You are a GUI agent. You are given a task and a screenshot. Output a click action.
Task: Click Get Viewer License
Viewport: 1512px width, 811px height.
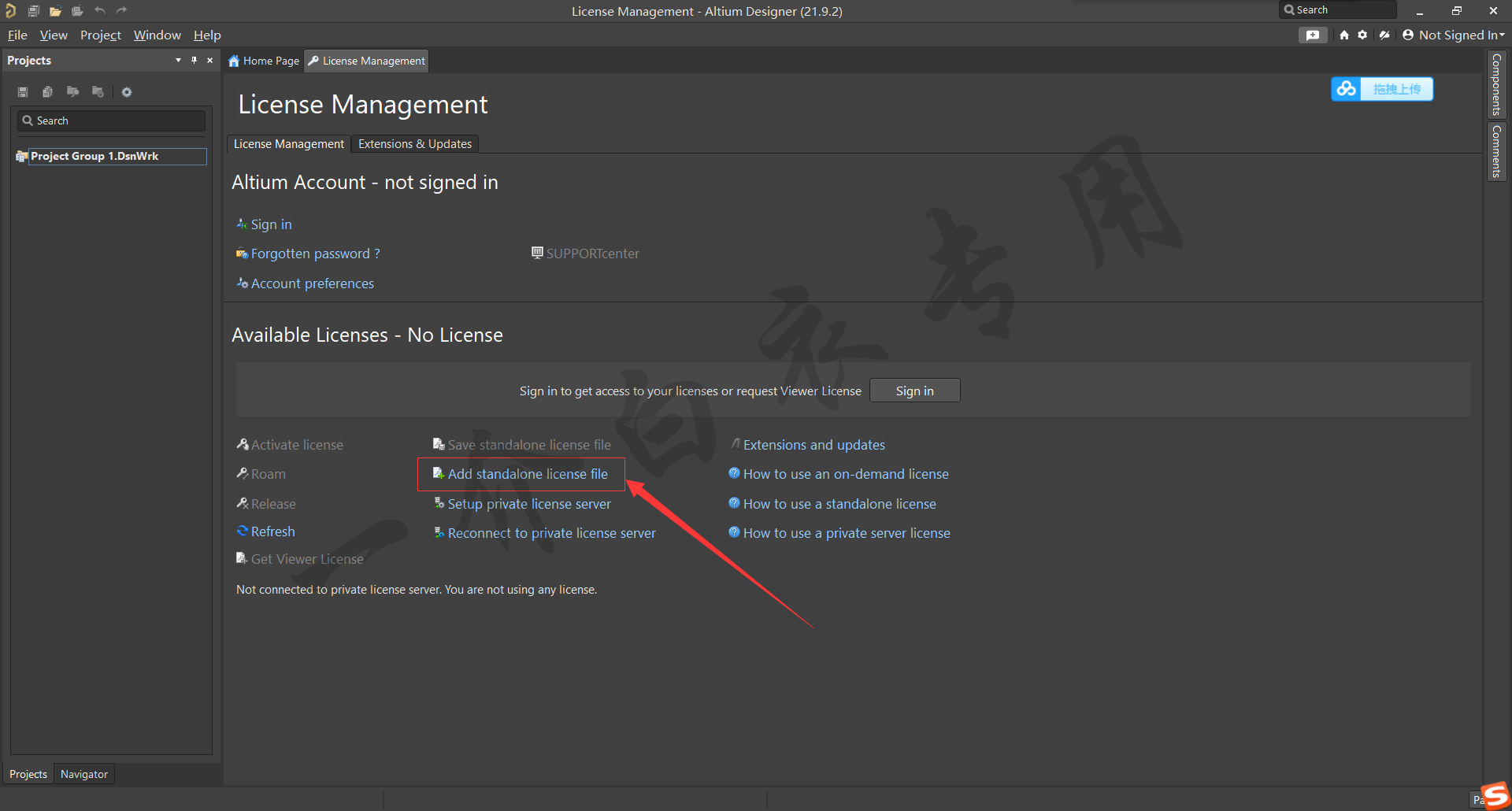pyautogui.click(x=307, y=559)
